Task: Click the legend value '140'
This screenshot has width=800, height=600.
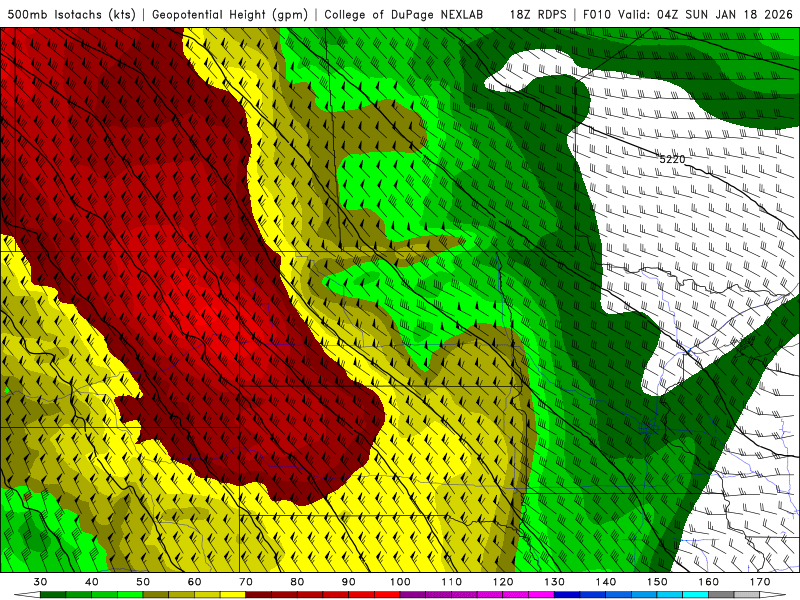Action: (606, 582)
